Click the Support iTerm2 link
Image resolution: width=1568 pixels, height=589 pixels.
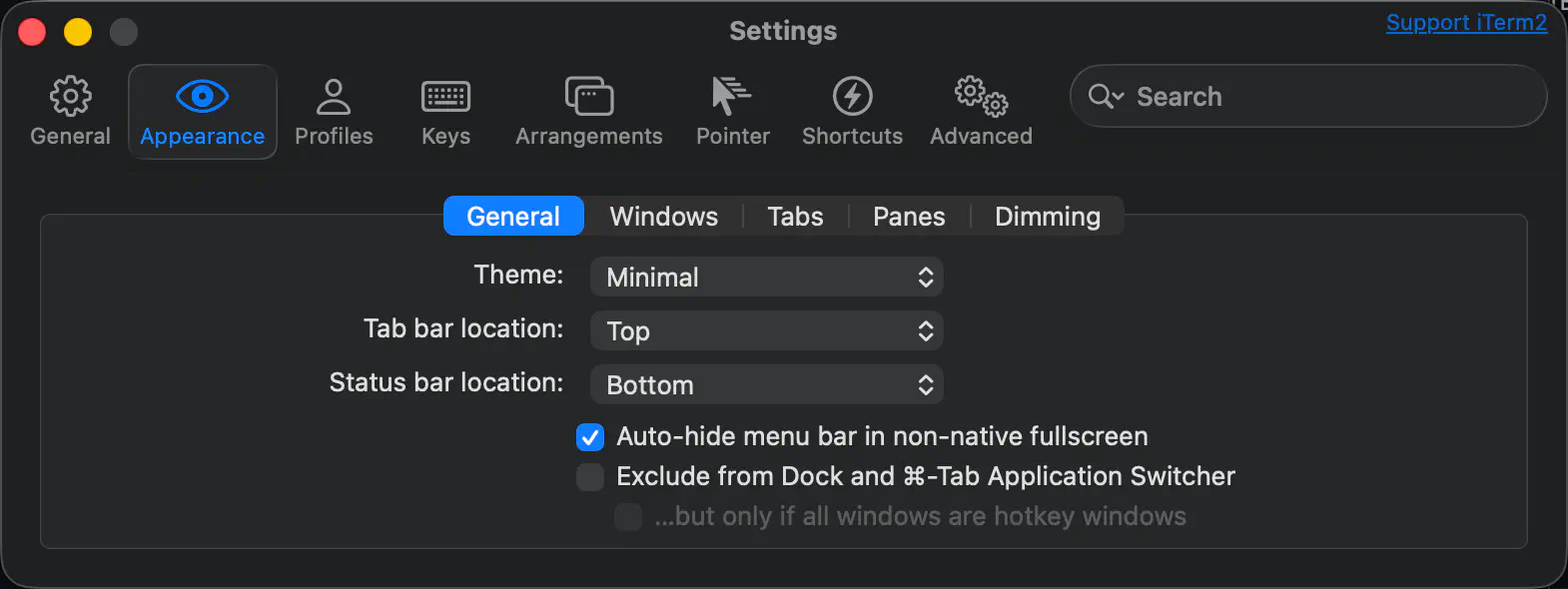1466,23
